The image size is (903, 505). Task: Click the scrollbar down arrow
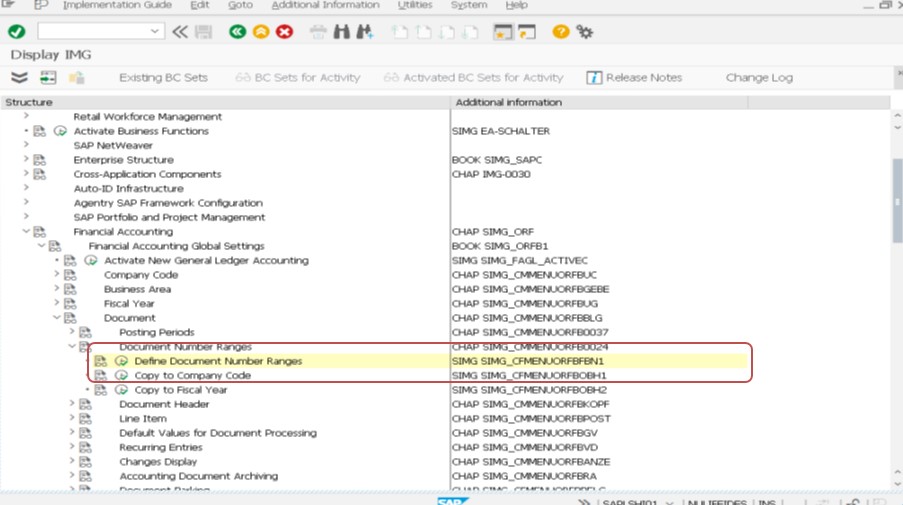point(897,484)
